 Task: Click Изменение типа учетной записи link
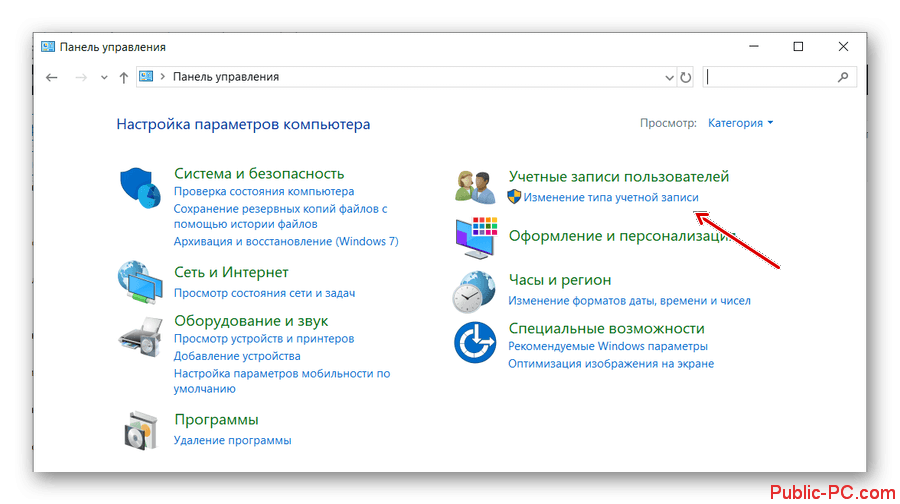coord(611,197)
